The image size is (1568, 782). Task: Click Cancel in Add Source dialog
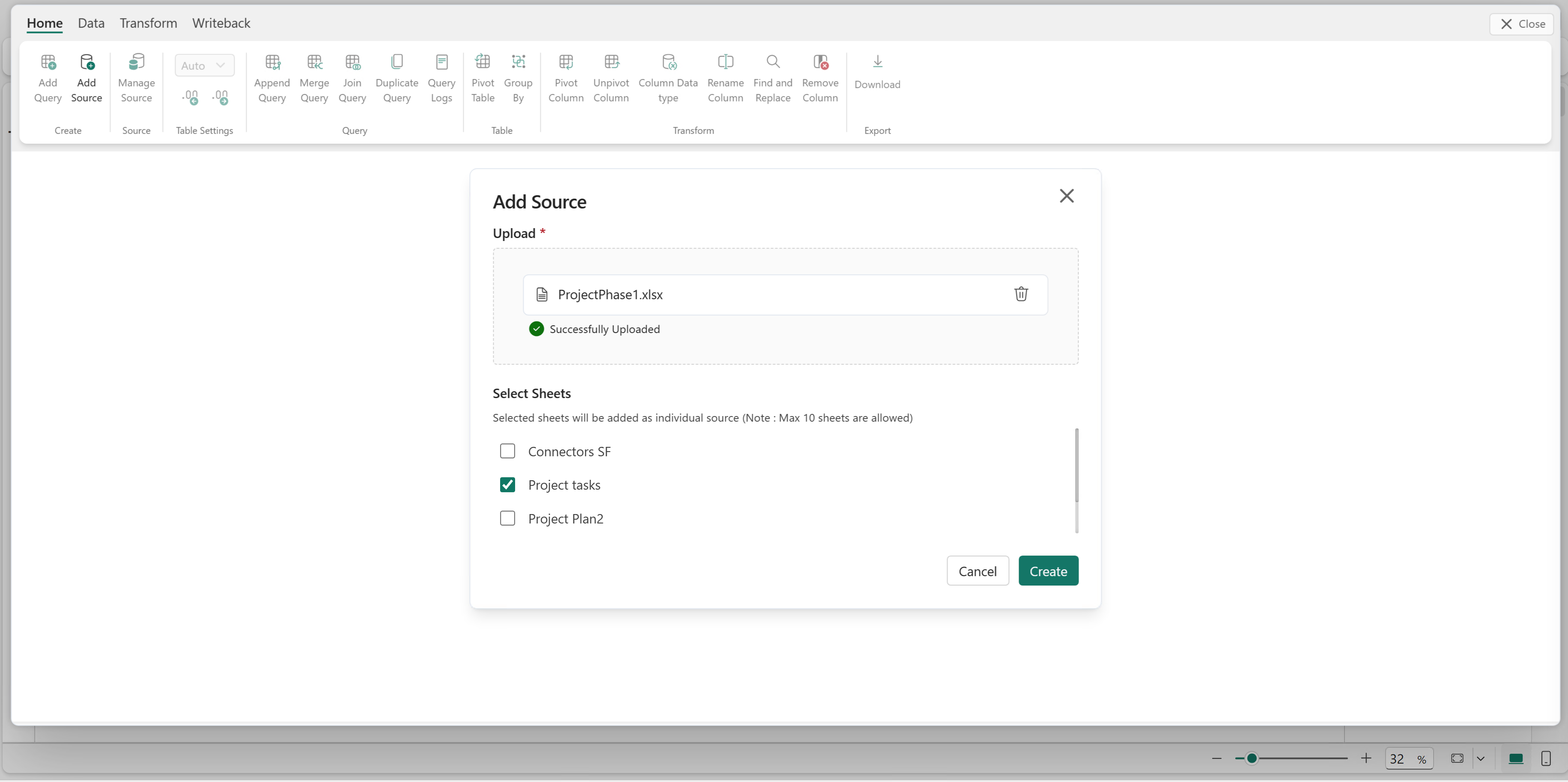978,571
